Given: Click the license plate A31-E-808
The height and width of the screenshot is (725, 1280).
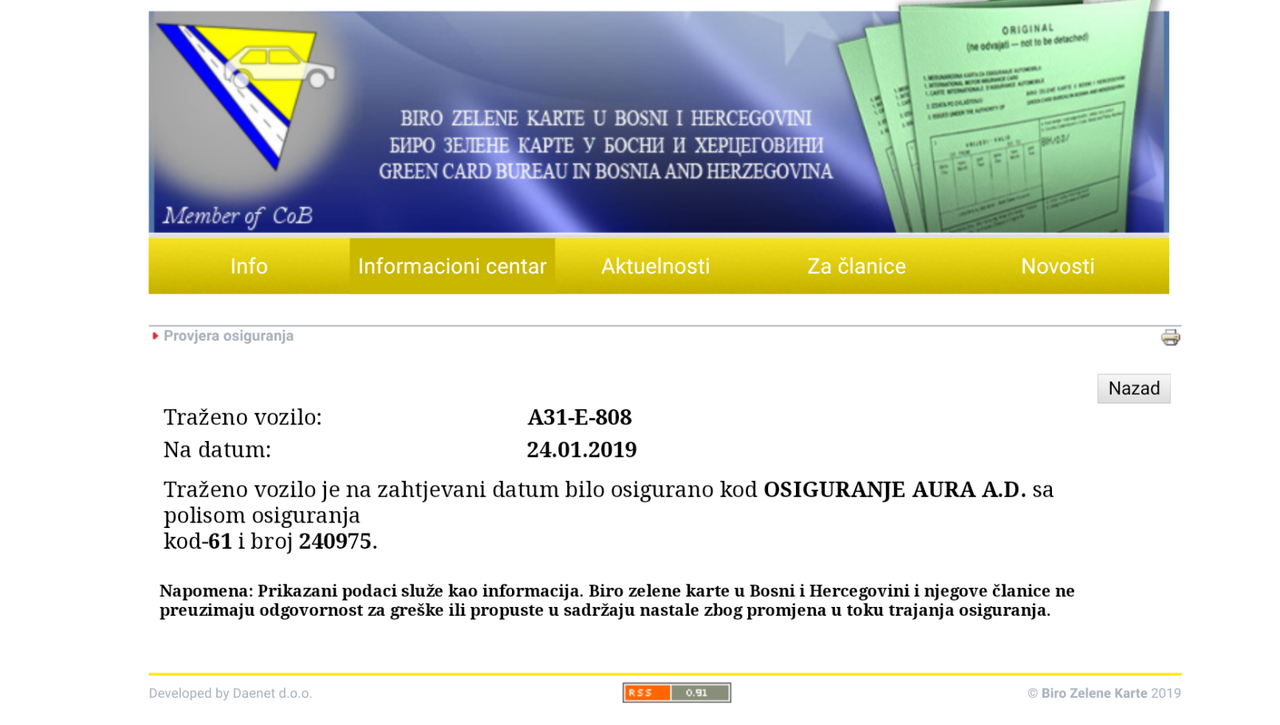Looking at the screenshot, I should (579, 417).
